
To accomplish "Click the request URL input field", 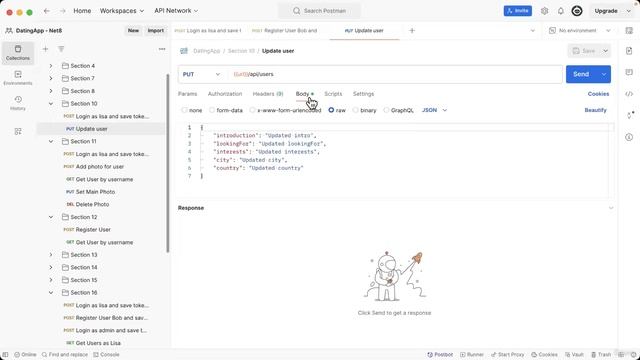I will coord(395,74).
